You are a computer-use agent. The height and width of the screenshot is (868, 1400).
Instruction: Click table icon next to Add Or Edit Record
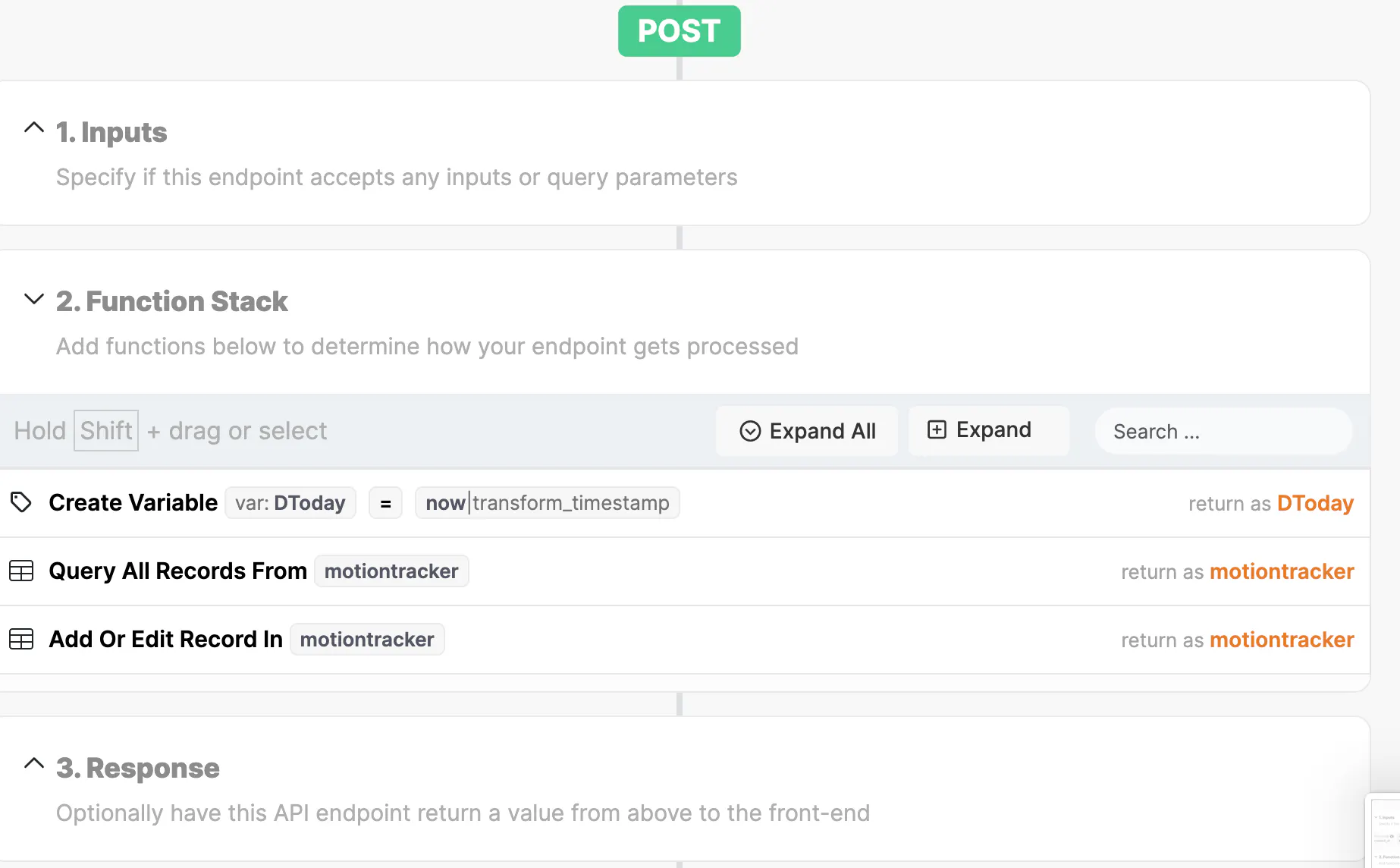(x=21, y=639)
